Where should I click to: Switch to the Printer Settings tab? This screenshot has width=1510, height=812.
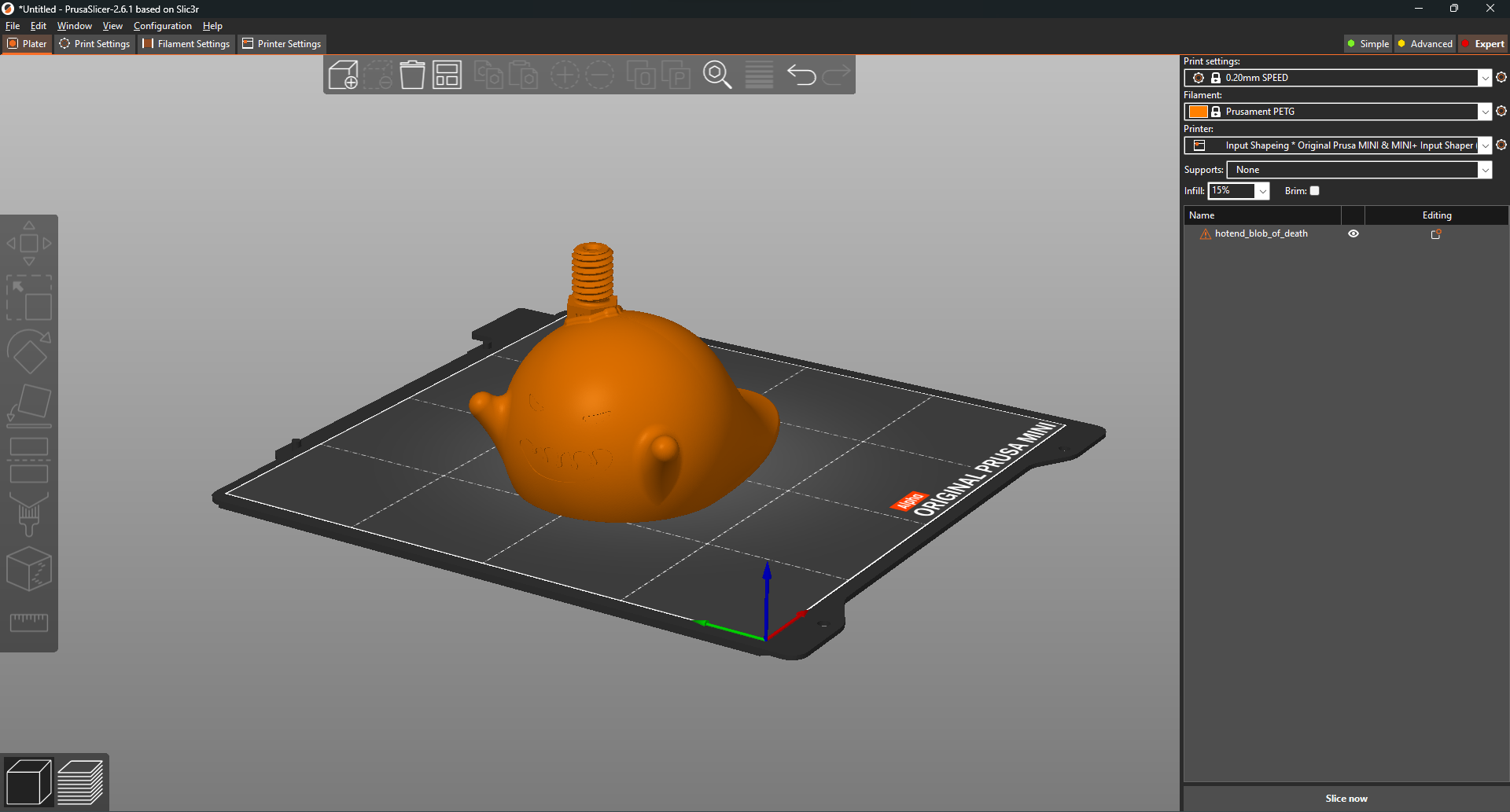tap(281, 43)
